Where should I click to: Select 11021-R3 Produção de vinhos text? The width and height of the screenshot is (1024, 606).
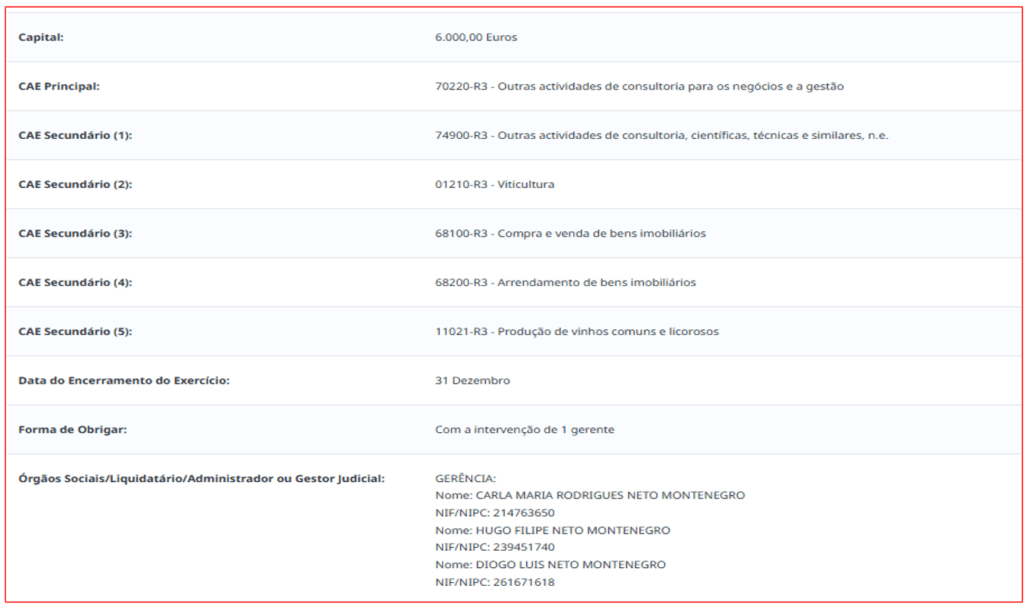(576, 332)
